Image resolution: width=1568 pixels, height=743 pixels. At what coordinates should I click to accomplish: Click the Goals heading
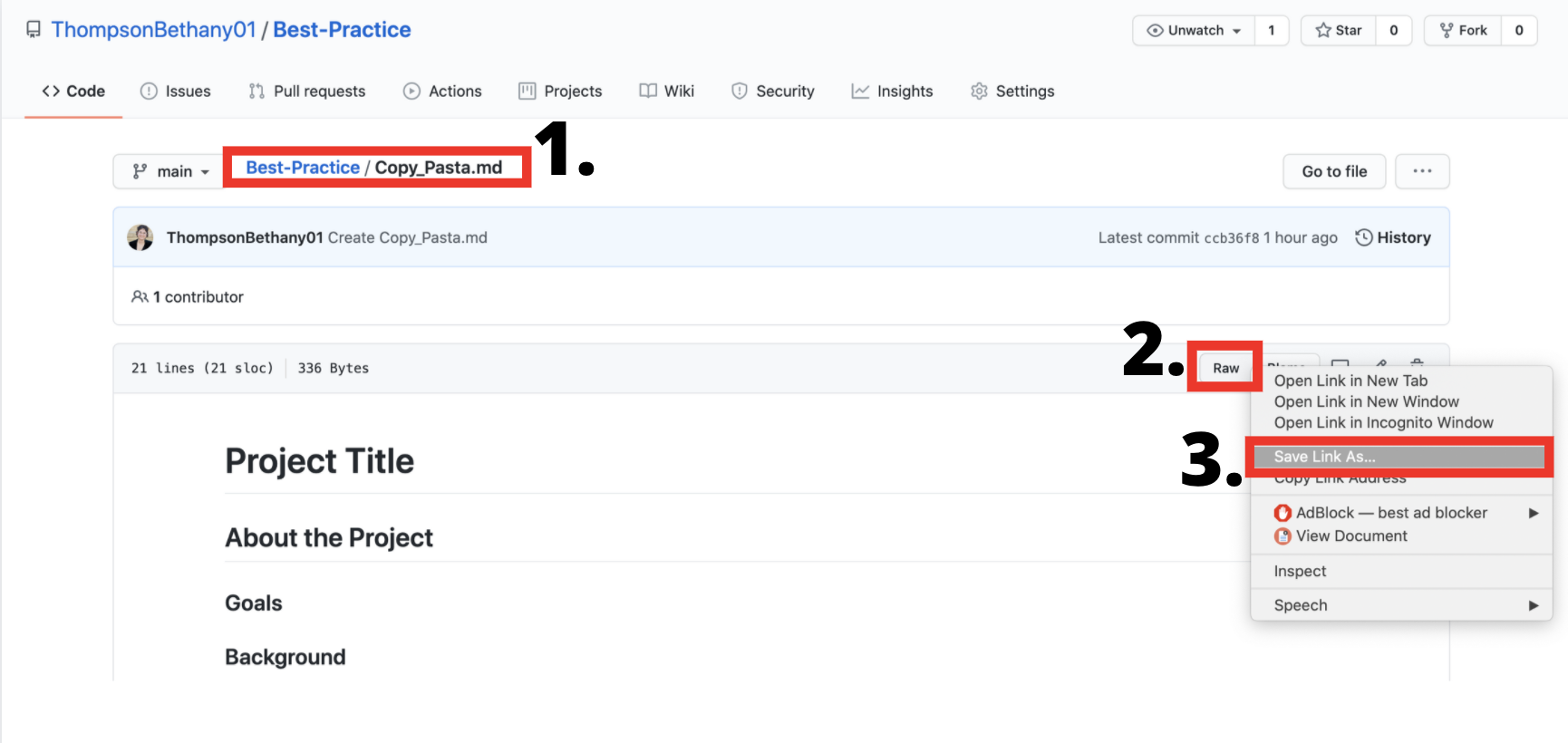pos(254,603)
